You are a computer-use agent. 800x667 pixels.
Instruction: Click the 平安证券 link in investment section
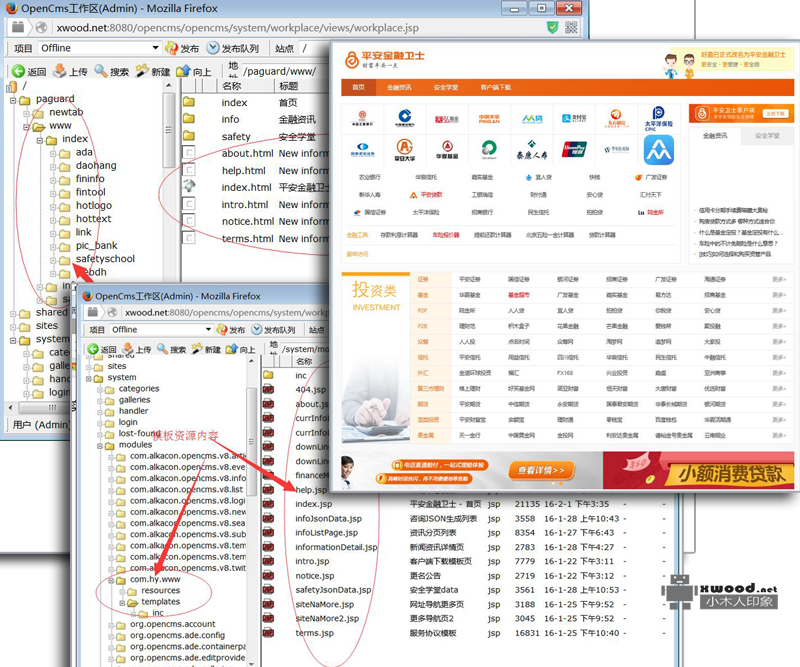click(469, 280)
